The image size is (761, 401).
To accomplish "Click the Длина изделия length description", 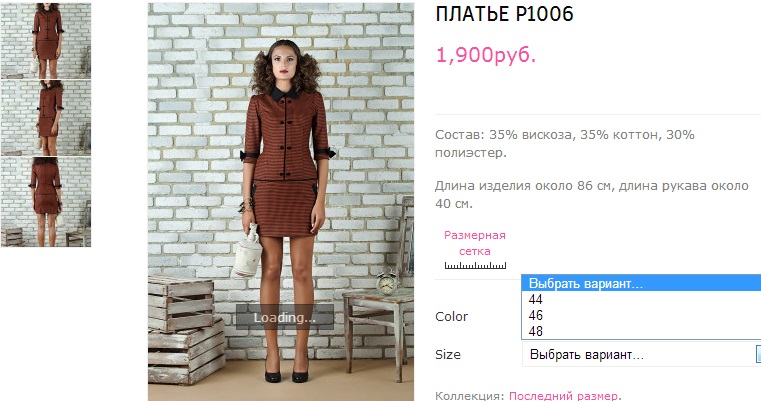I will pos(592,194).
